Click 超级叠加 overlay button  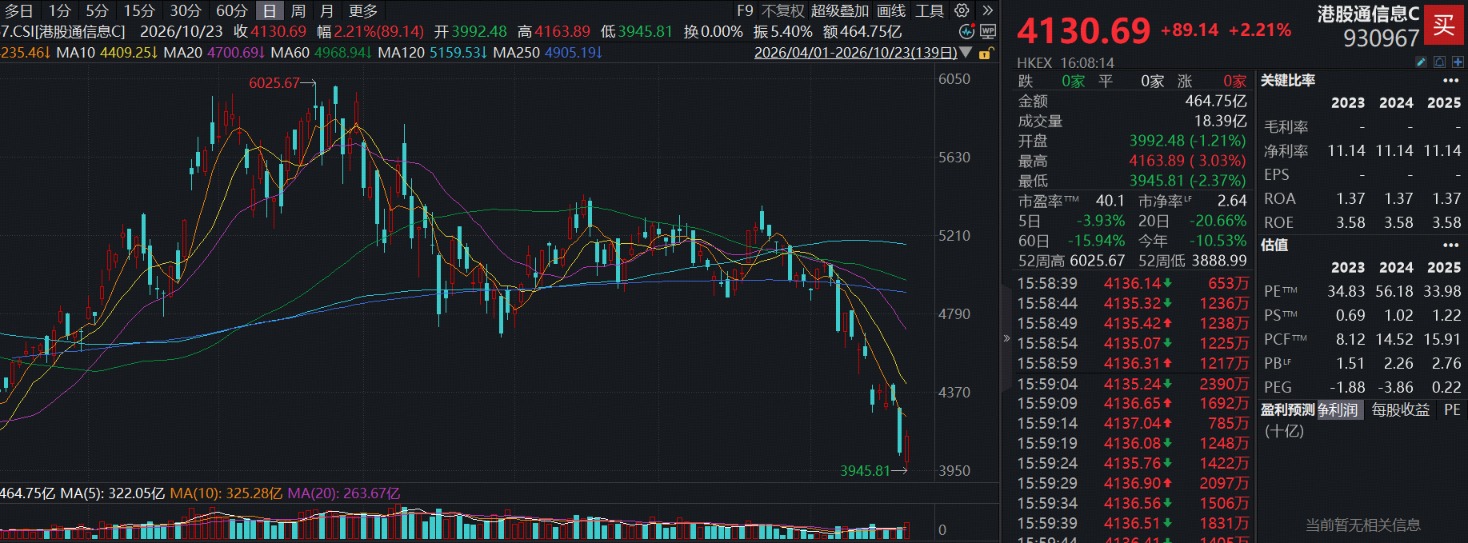(839, 11)
